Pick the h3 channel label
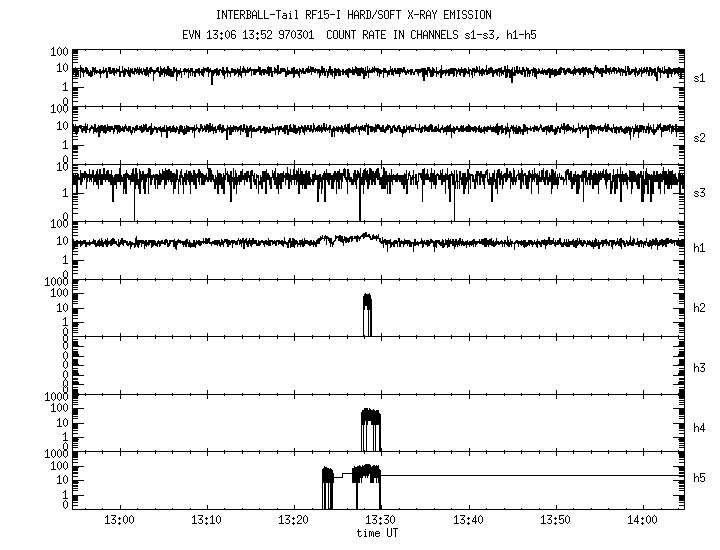Viewport: 720px width, 550px height. point(700,365)
